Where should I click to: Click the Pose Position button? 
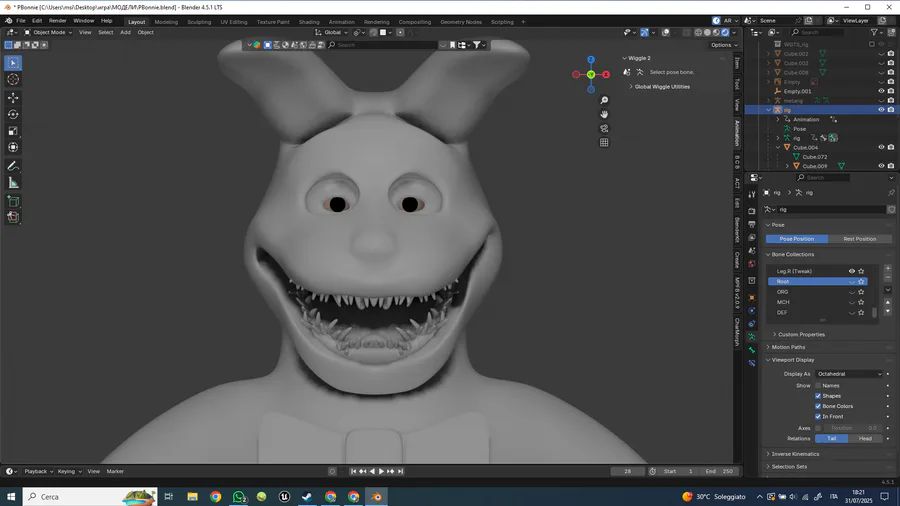(x=797, y=239)
